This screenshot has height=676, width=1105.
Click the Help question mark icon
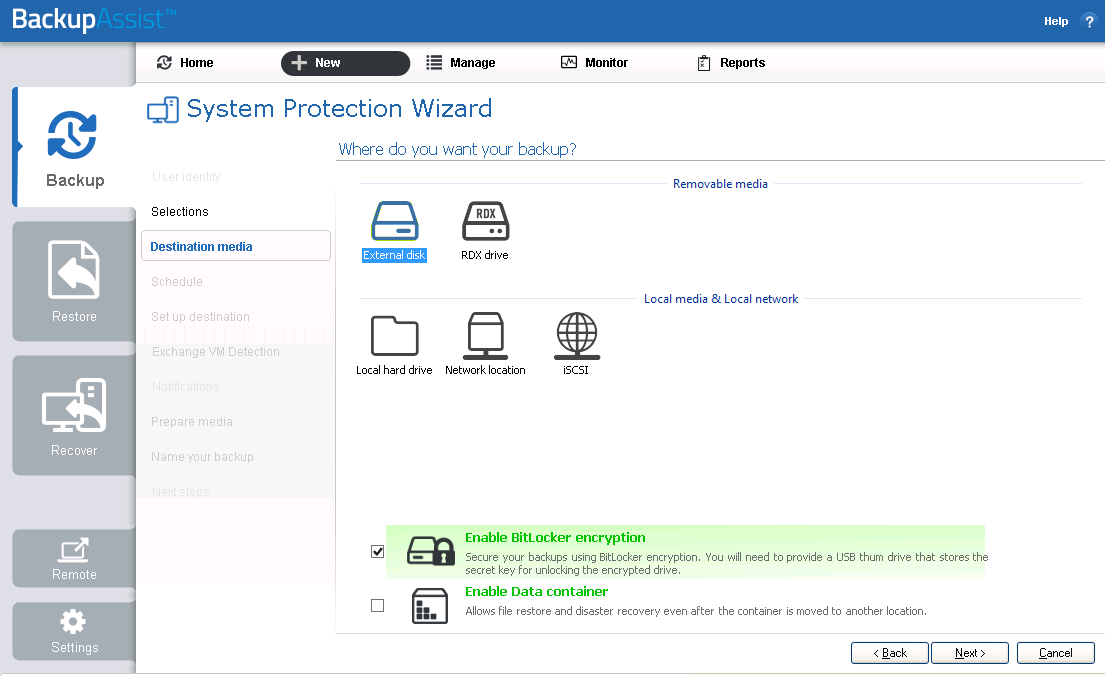click(1089, 21)
